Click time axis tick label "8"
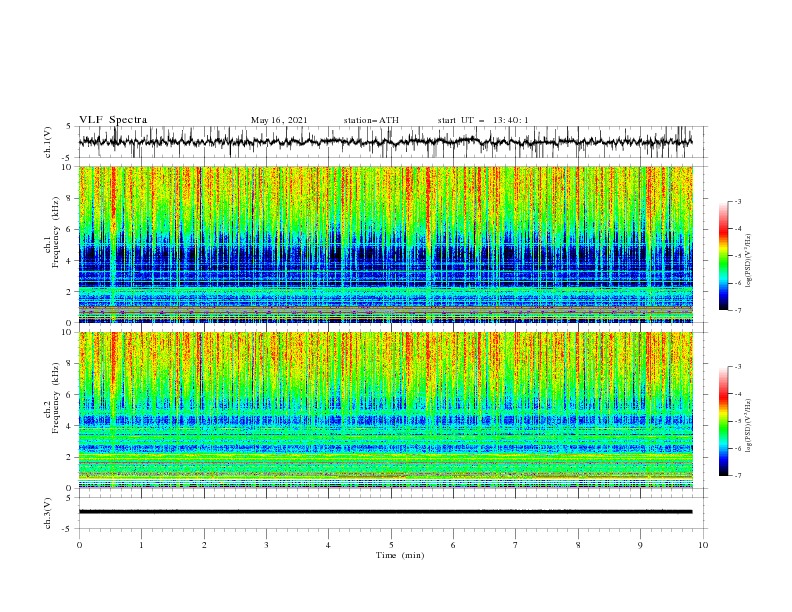The height and width of the screenshot is (612, 792). point(578,545)
